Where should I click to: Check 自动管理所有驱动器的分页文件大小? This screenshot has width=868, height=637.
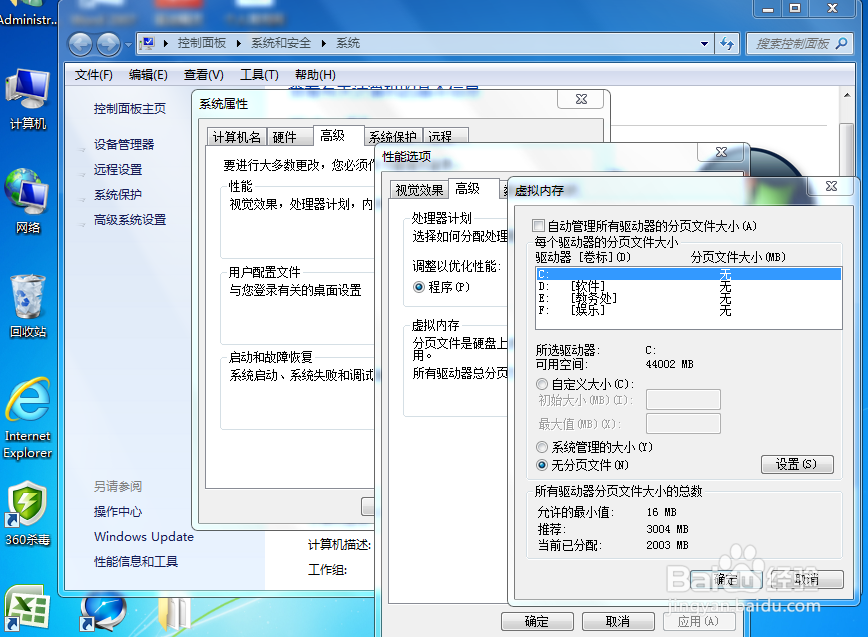tap(537, 225)
